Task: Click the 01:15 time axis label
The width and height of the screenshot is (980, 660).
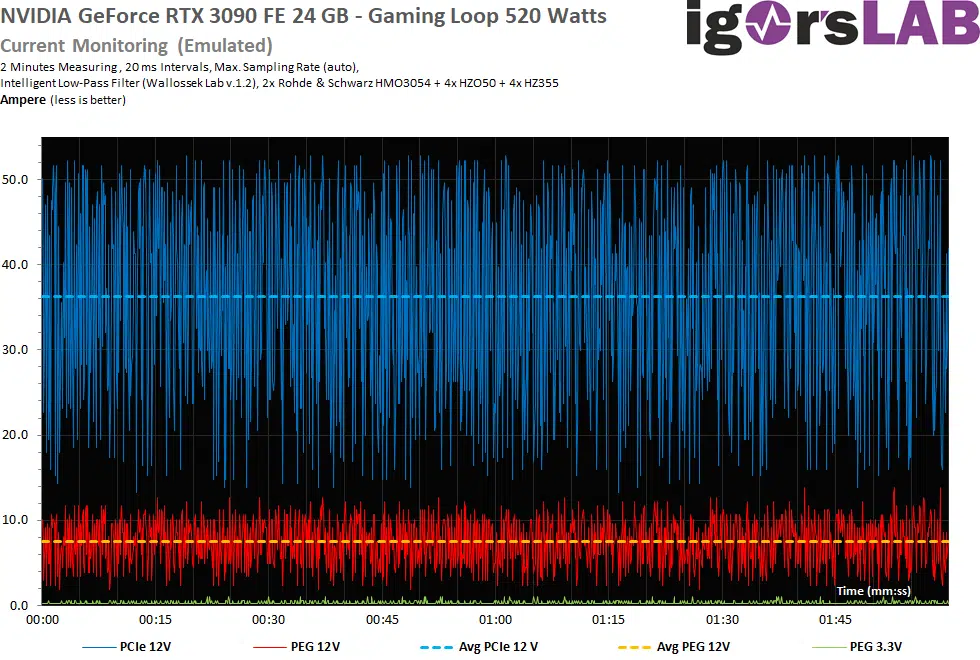Action: tap(609, 620)
